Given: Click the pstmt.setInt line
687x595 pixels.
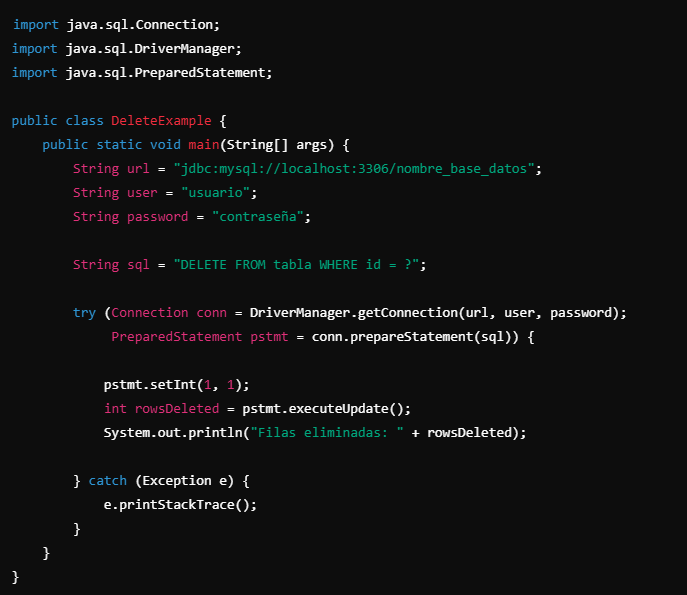Looking at the screenshot, I should pyautogui.click(x=177, y=385).
